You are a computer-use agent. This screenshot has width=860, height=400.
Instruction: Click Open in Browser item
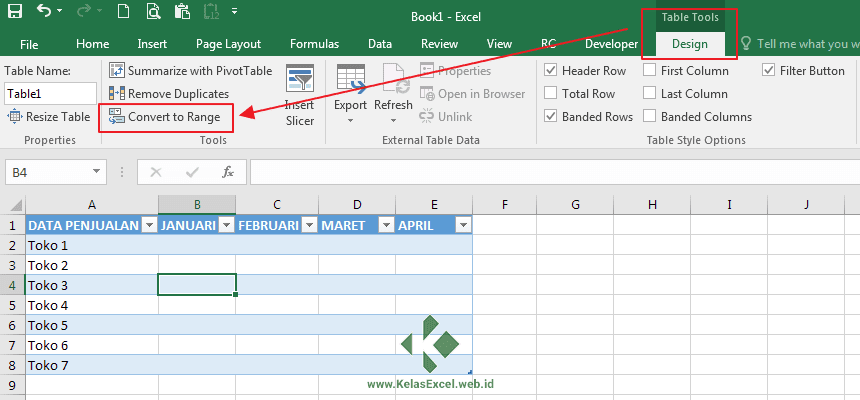[x=472, y=94]
